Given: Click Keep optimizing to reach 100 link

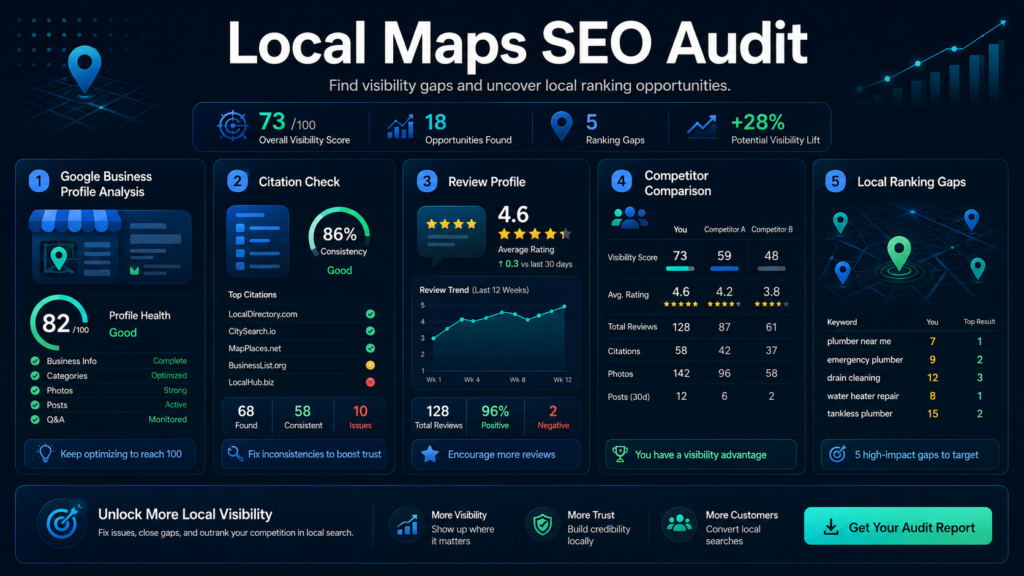Looking at the screenshot, I should (110, 453).
